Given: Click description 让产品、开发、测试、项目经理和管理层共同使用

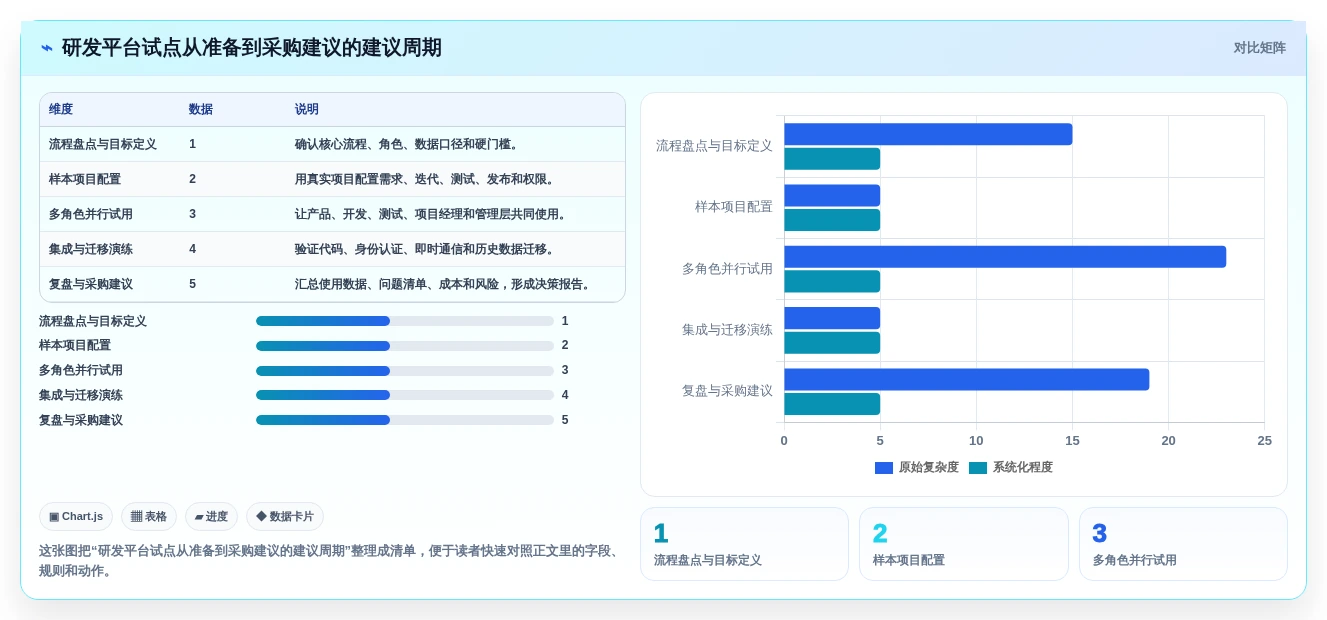Looking at the screenshot, I should (x=433, y=214).
